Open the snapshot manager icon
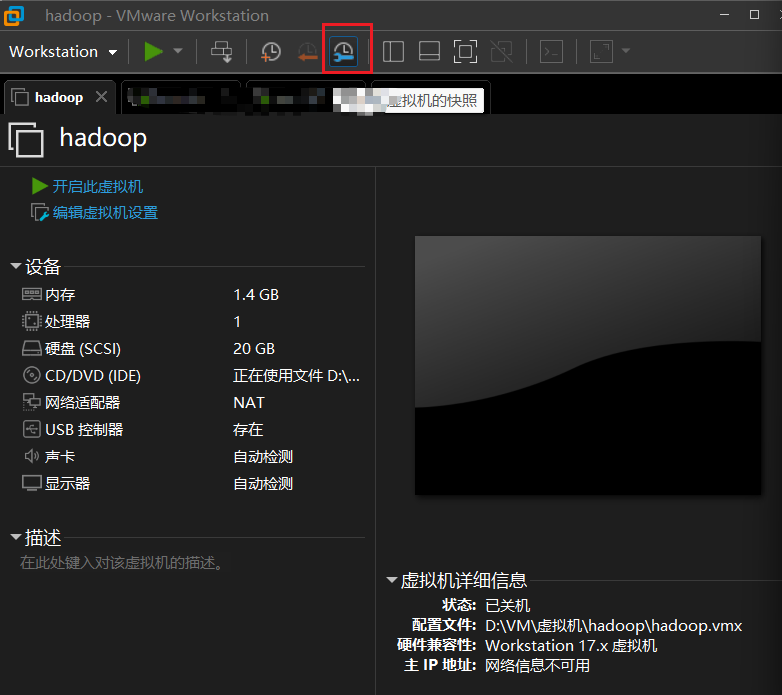 coord(344,51)
